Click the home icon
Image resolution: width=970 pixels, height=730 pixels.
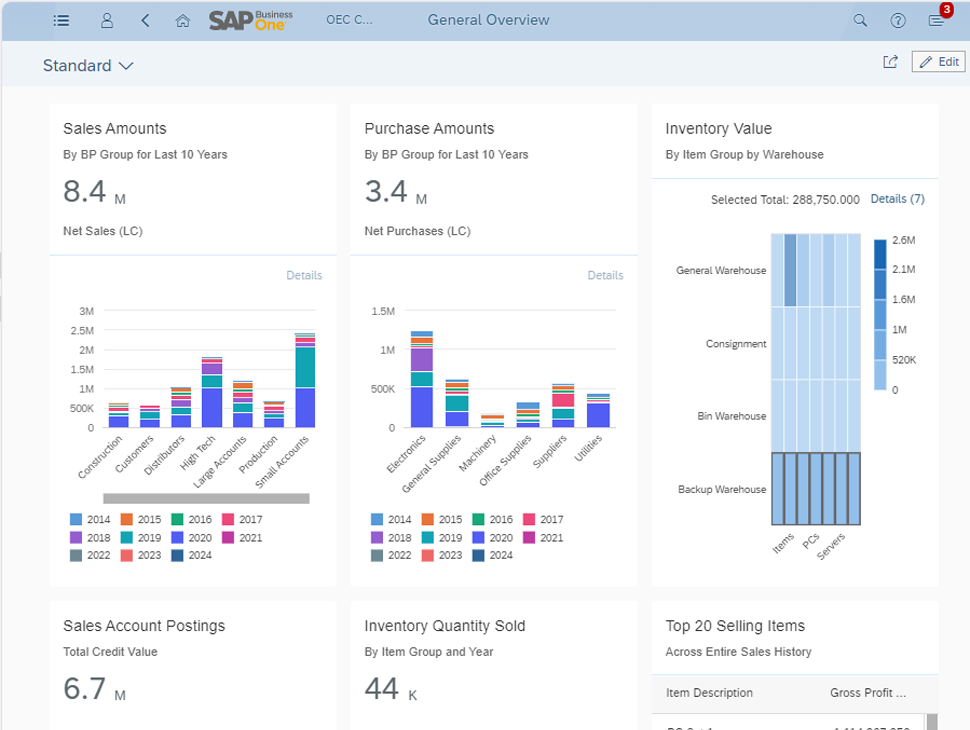[x=183, y=20]
